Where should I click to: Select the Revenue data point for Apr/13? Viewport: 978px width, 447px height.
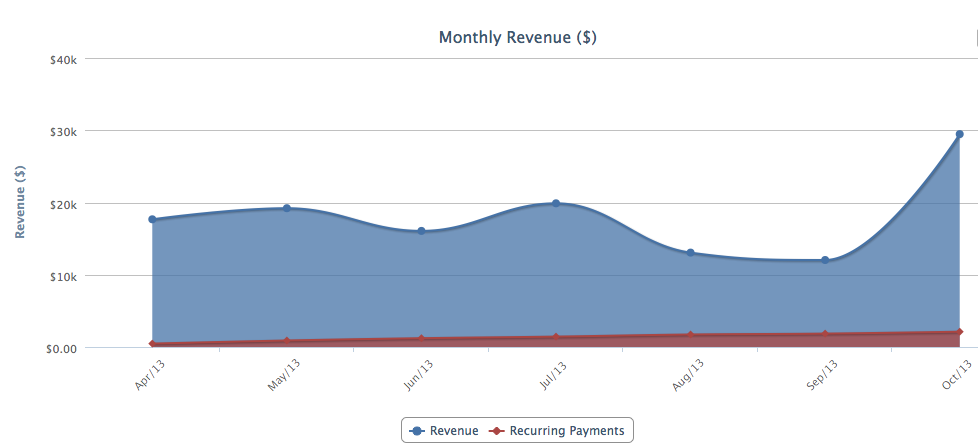[152, 219]
